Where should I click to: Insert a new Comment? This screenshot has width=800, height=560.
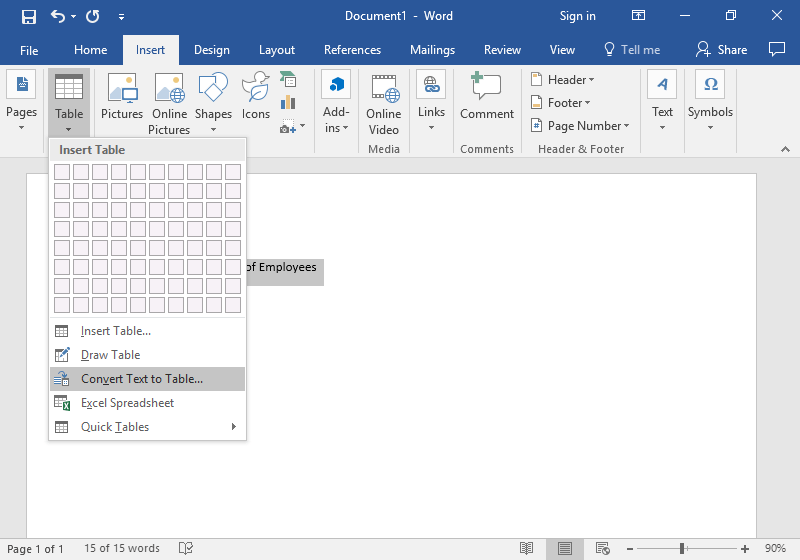point(487,96)
